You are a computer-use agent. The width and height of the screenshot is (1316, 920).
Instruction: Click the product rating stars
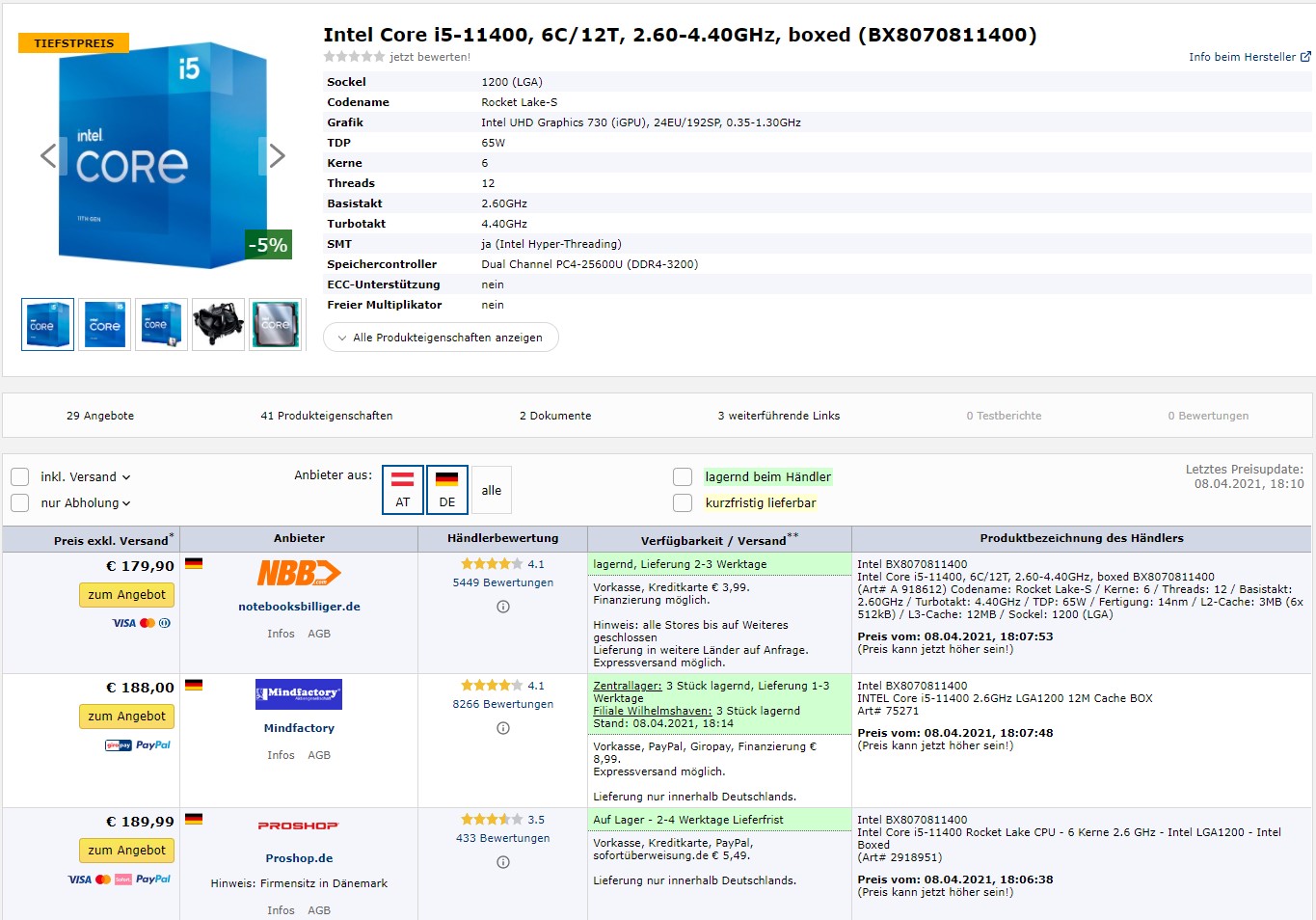[354, 57]
